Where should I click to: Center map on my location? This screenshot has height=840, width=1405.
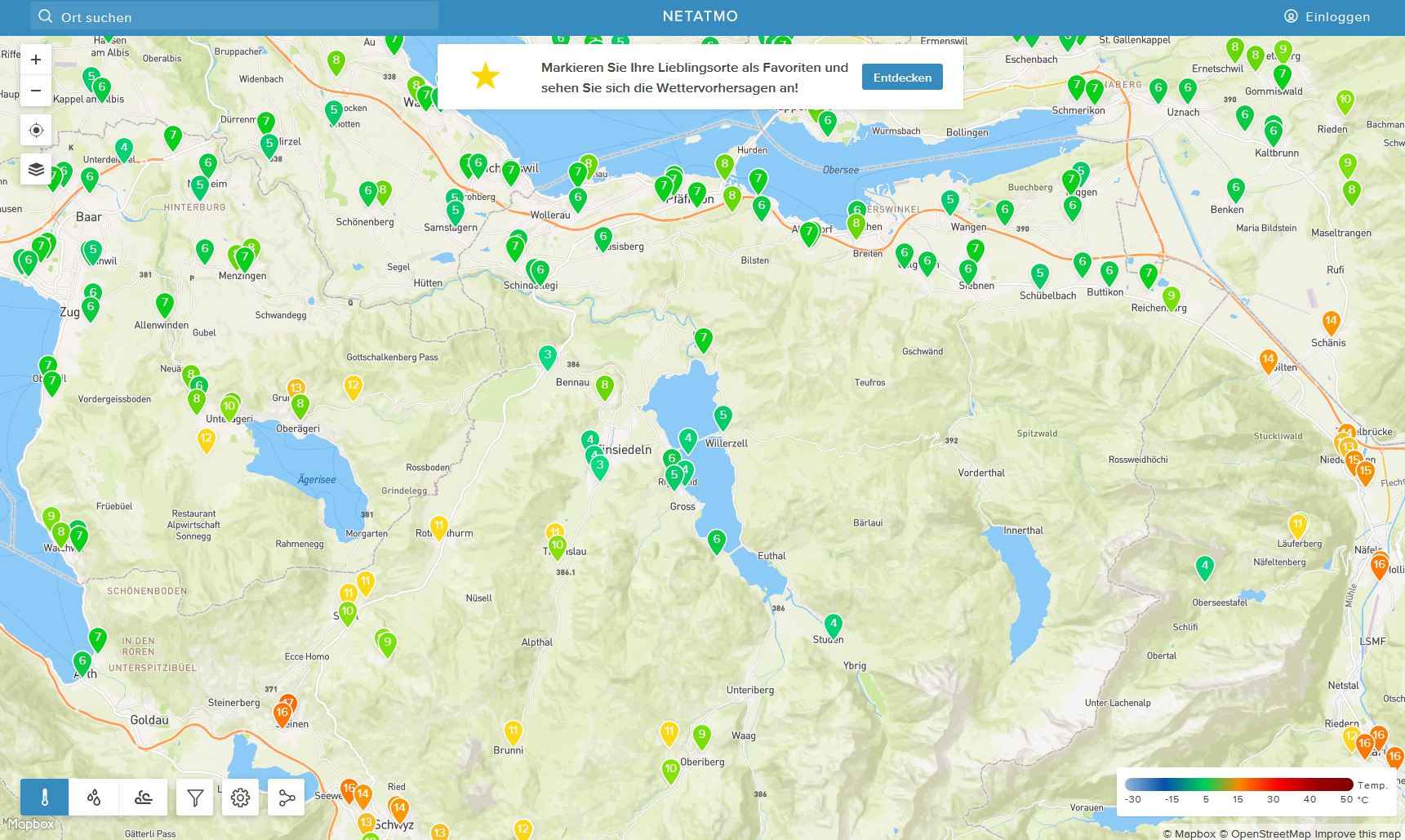[36, 131]
